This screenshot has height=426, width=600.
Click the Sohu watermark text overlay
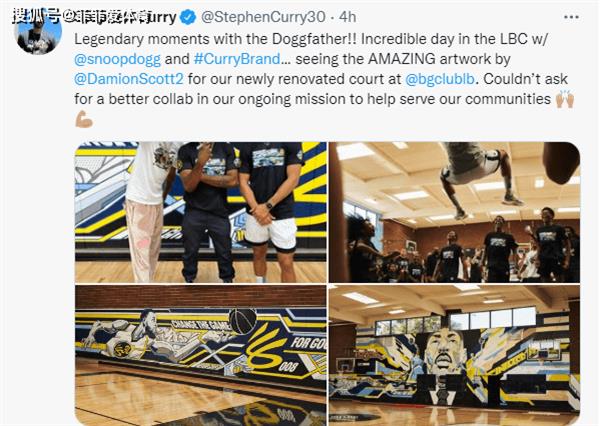pyautogui.click(x=80, y=16)
